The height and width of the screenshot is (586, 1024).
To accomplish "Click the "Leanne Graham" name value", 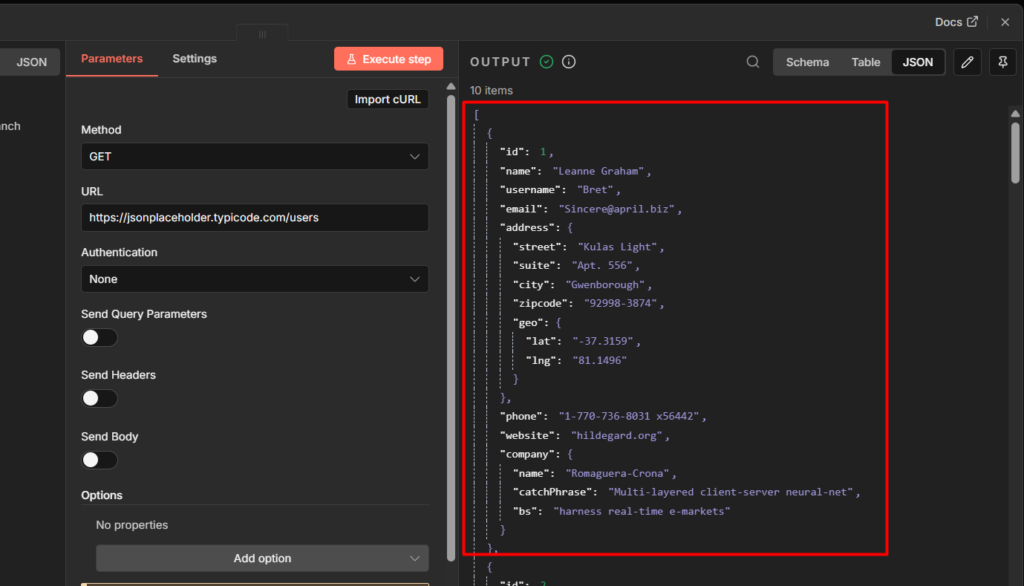I will (598, 171).
